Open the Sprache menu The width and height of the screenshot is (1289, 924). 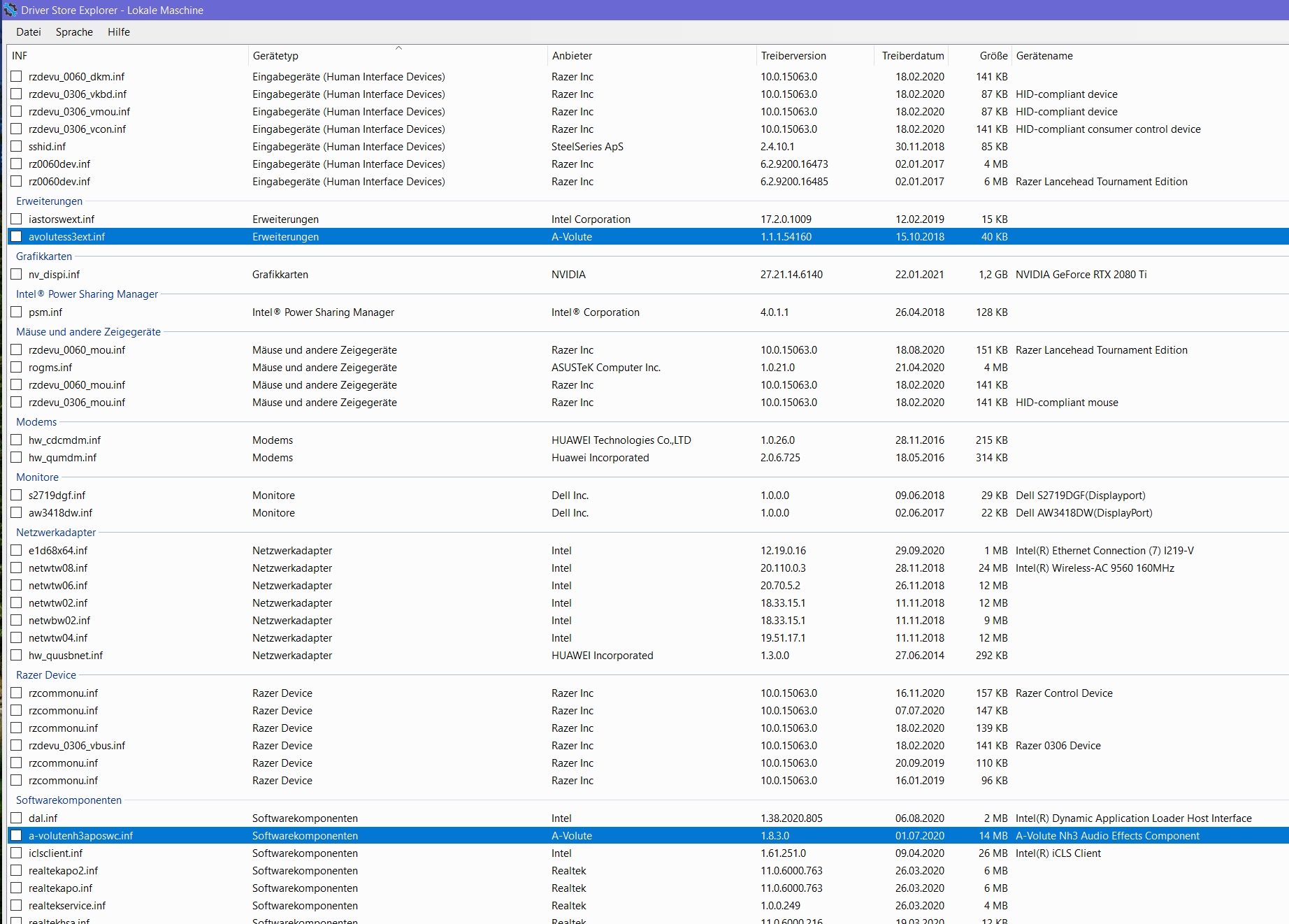(74, 32)
